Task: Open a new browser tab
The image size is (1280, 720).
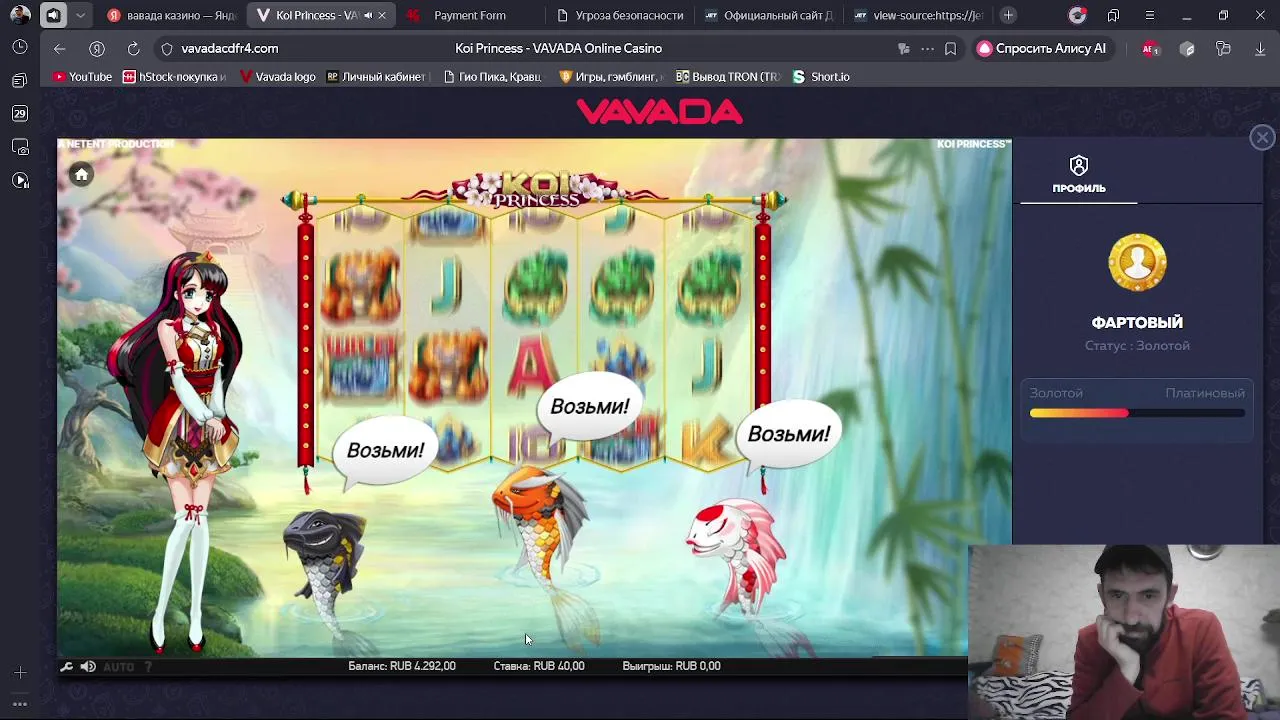Action: 1008,15
